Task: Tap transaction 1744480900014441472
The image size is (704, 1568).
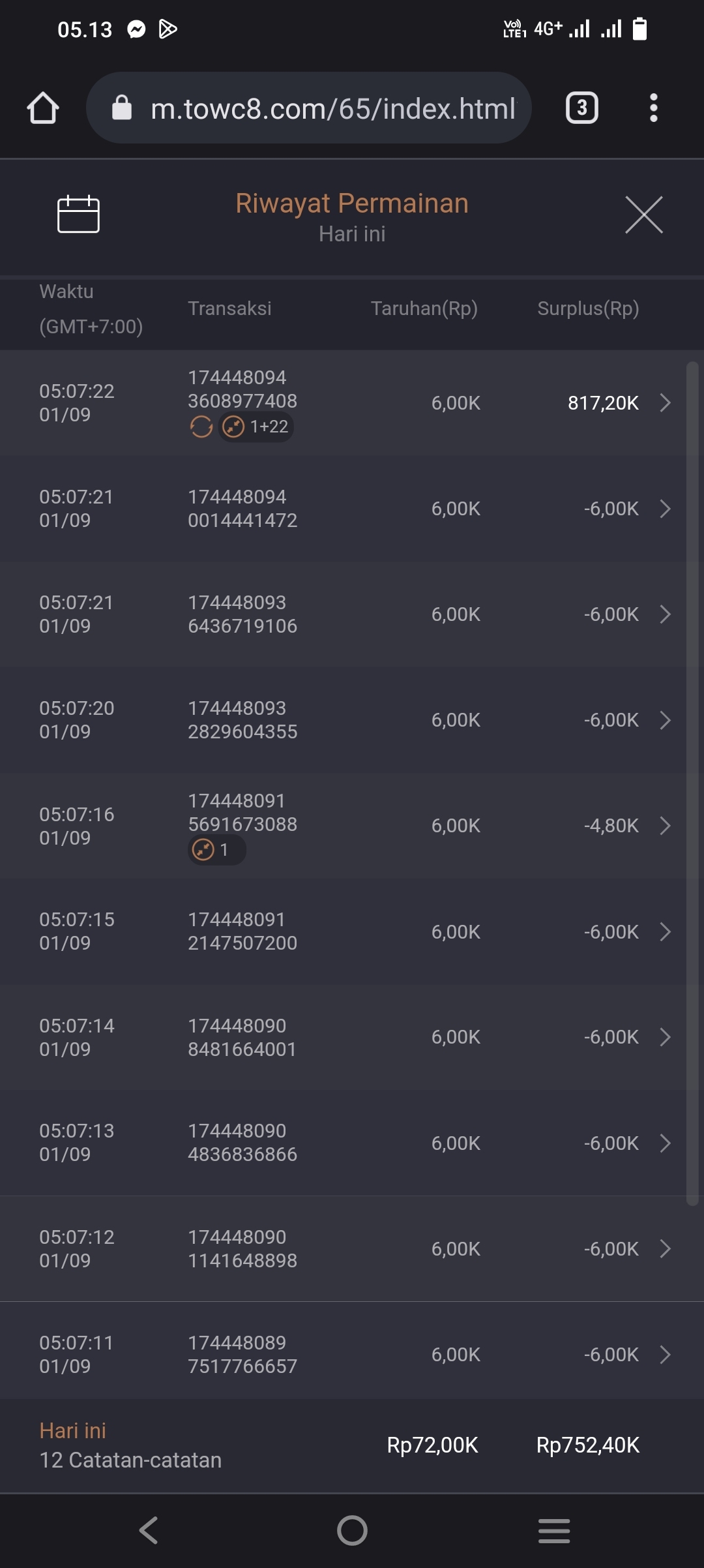Action: [242, 509]
